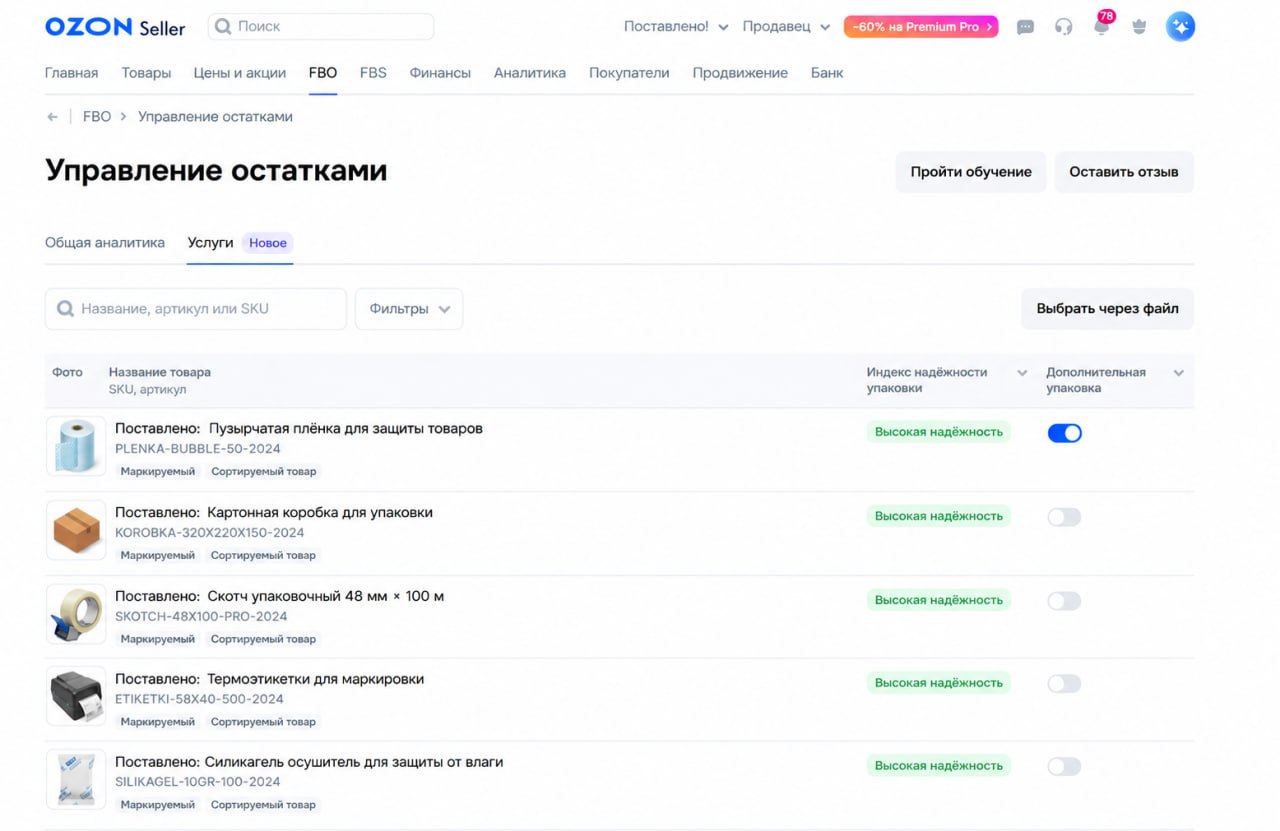Open the Фильтры dropdown
1280x831 pixels.
[x=409, y=309]
